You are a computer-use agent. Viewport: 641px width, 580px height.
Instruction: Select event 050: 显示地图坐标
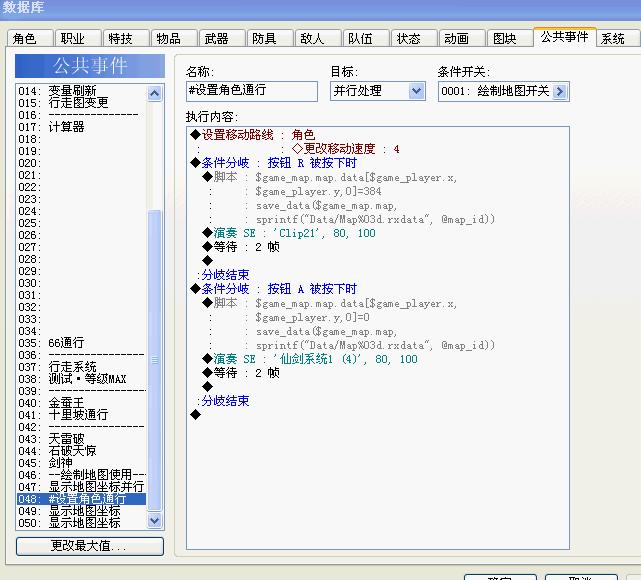[81, 522]
